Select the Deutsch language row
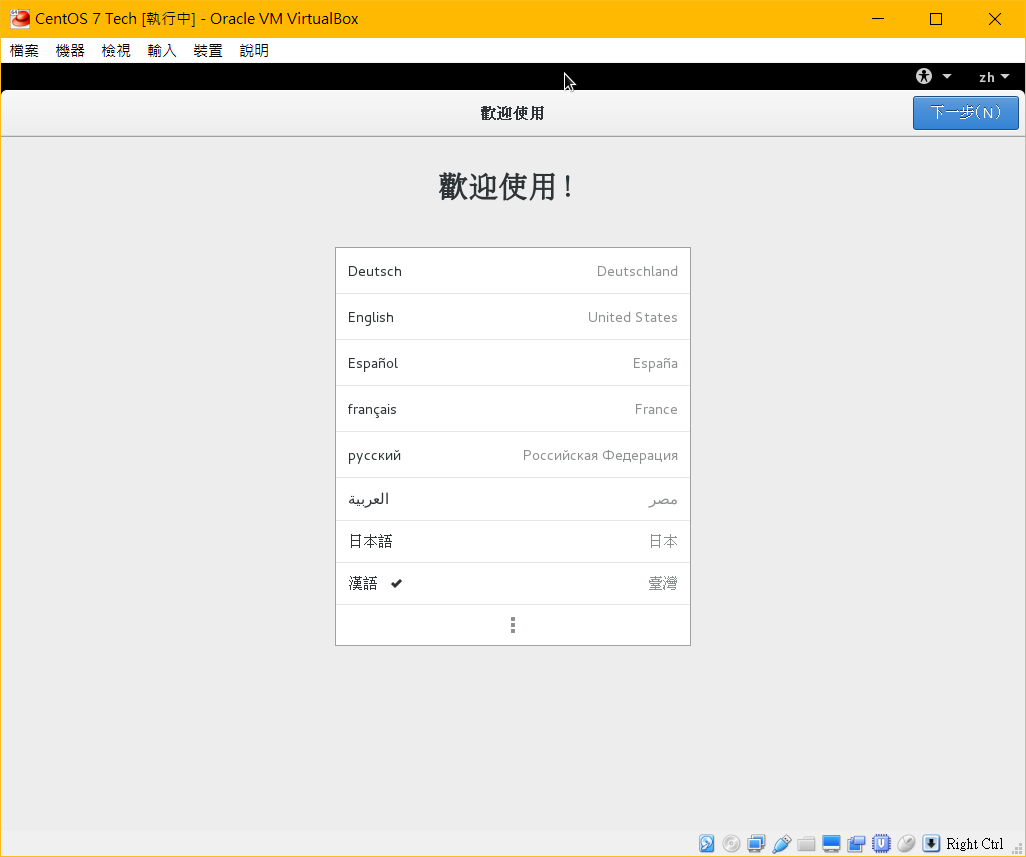Screen dimensions: 1026x857 point(512,271)
